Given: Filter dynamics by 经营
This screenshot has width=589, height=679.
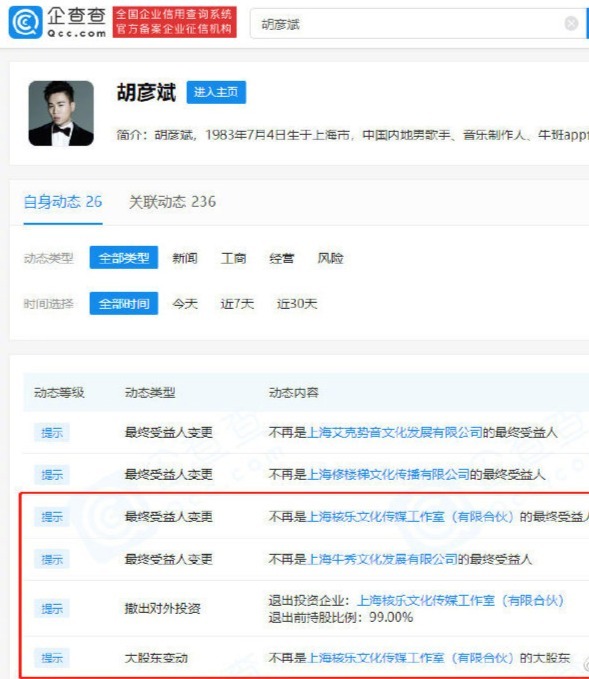Looking at the screenshot, I should [x=282, y=258].
